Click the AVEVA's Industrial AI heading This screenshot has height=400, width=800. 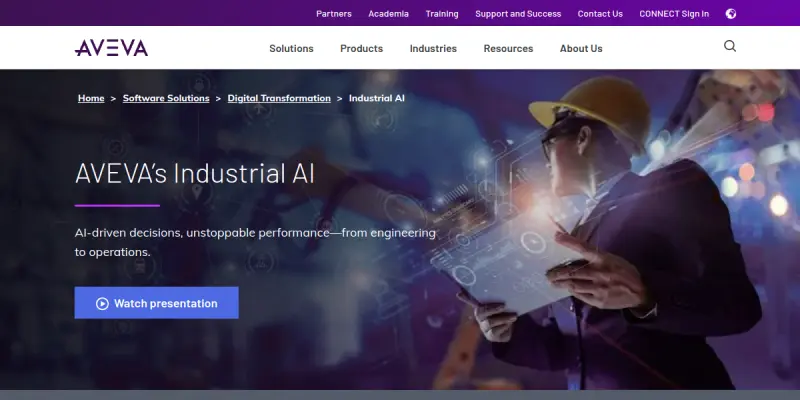tap(195, 173)
